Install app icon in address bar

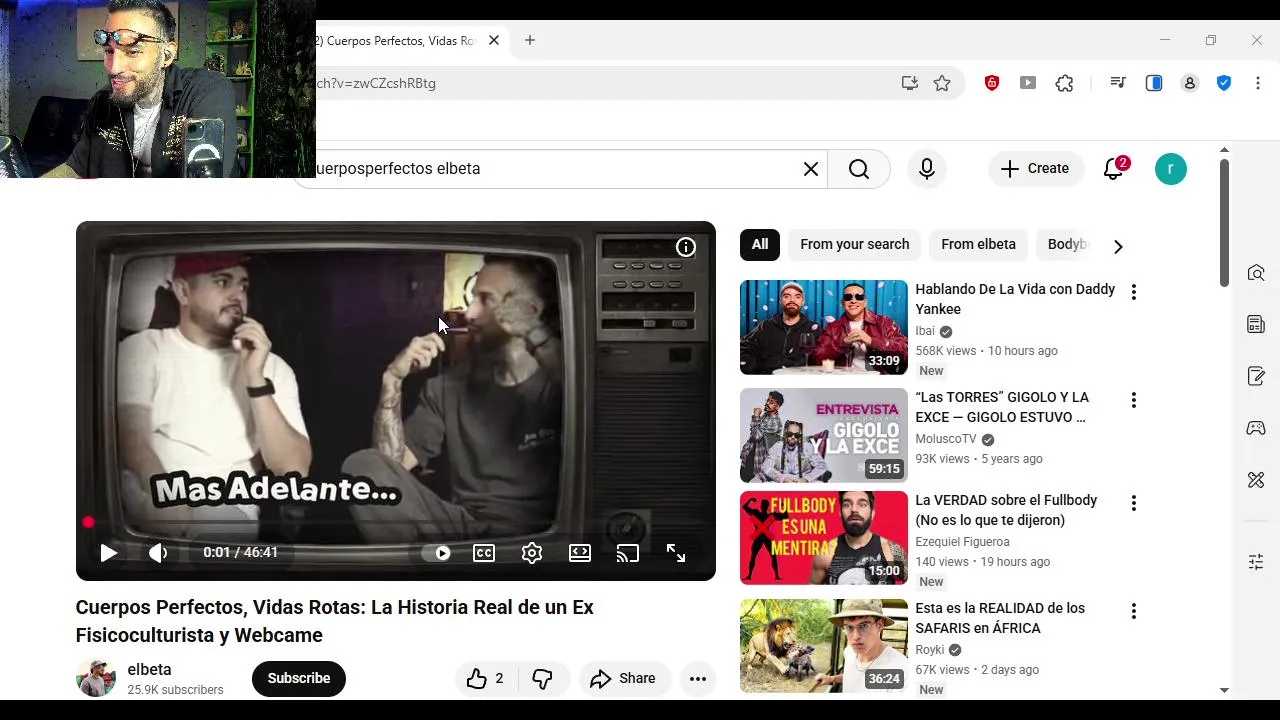pyautogui.click(x=910, y=84)
